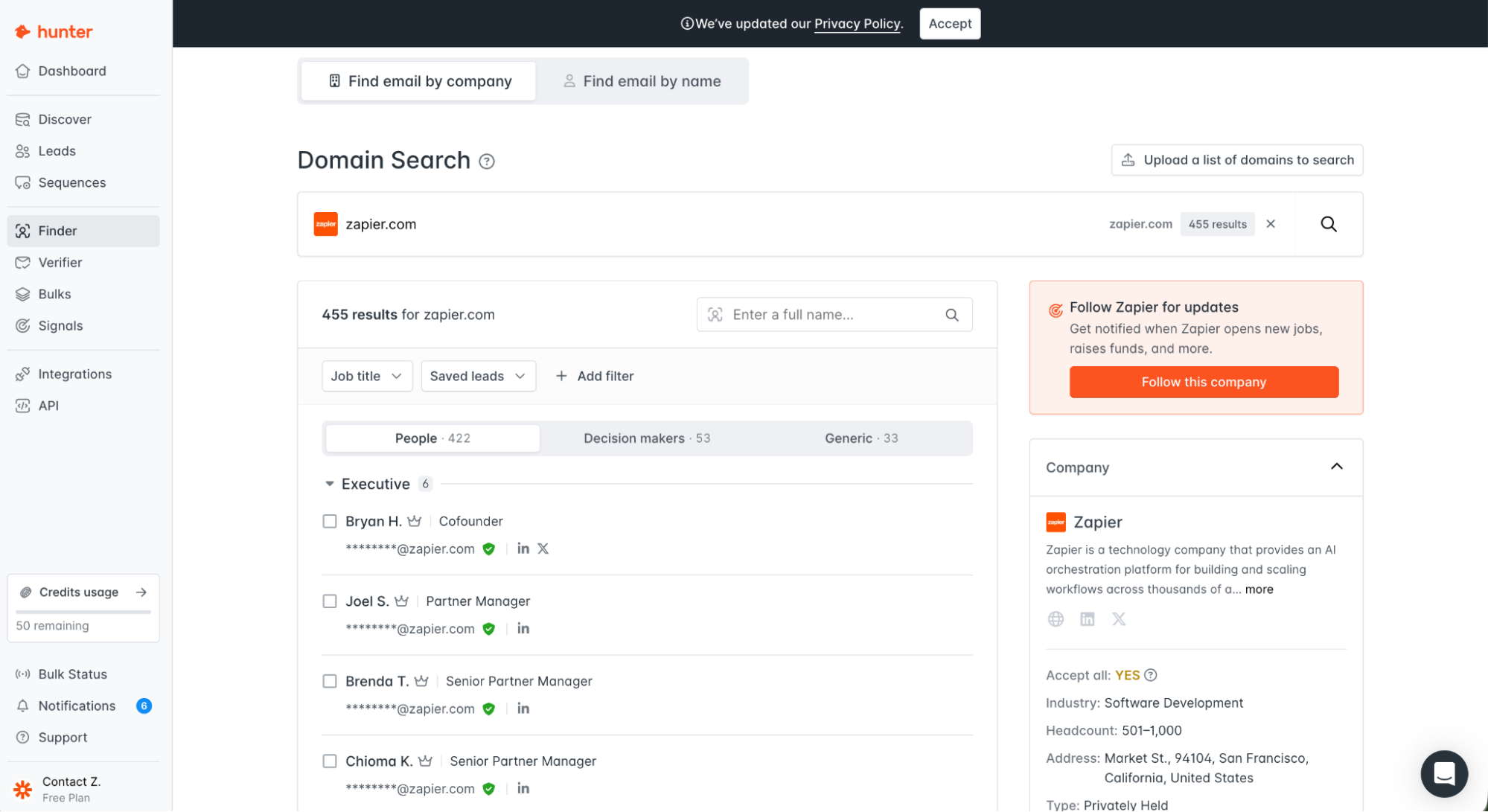Click decision maker crown beside Bryan H.

point(415,521)
